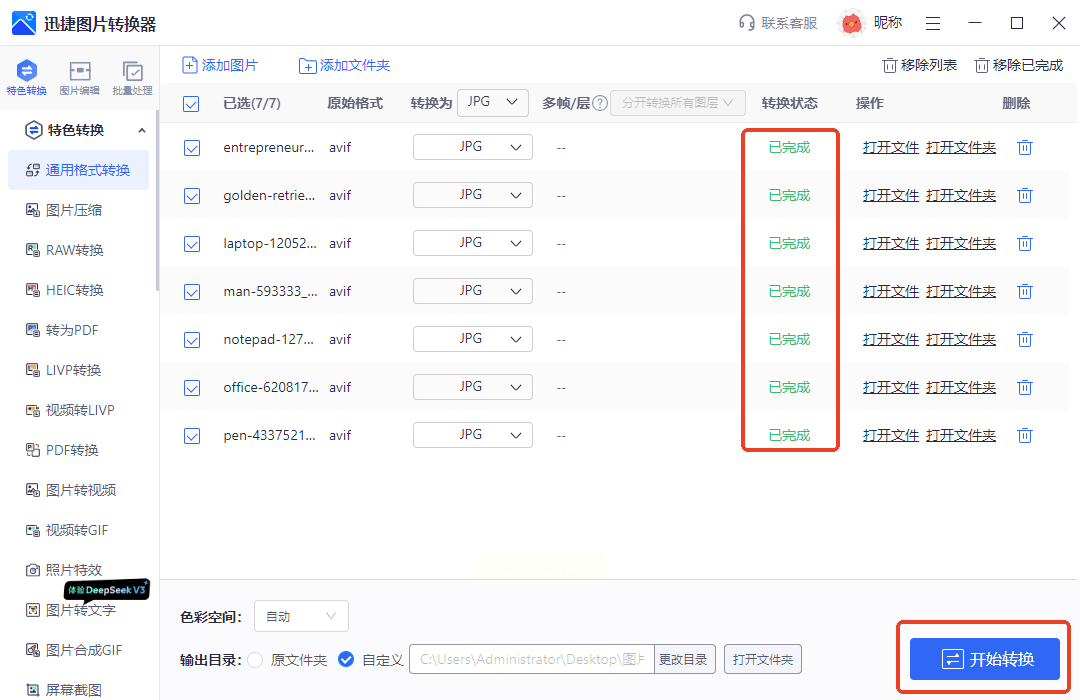Open format dropdown for laptop-12052 file
The image size is (1080, 700).
pos(472,243)
